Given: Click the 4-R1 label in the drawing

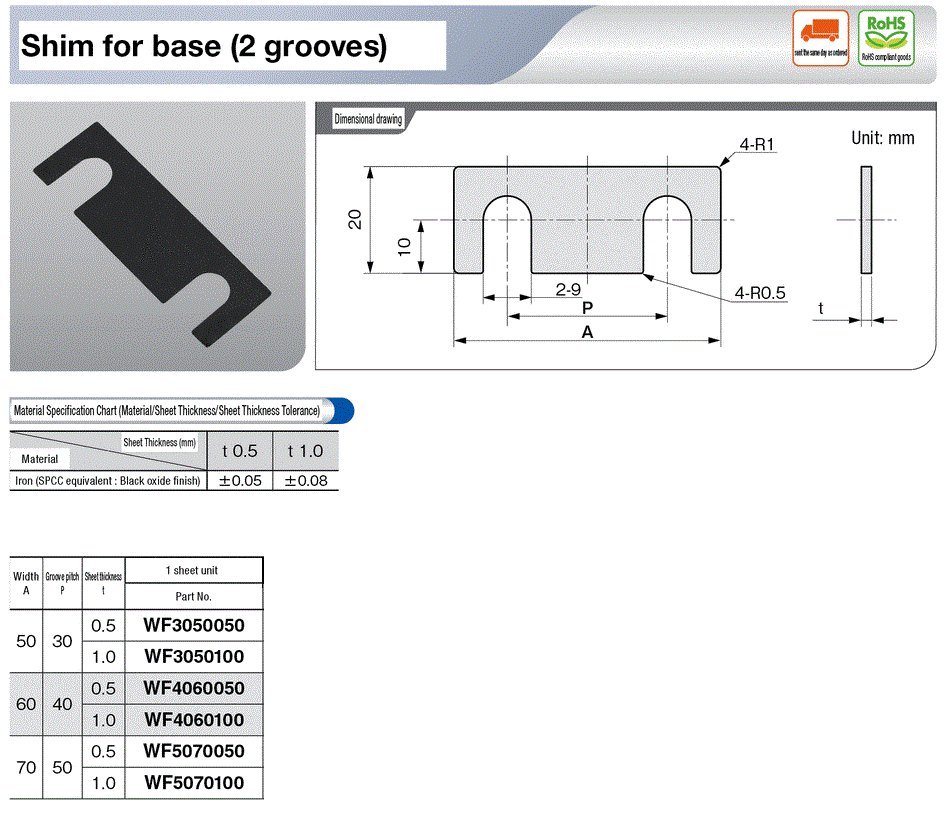Looking at the screenshot, I should click(x=758, y=145).
